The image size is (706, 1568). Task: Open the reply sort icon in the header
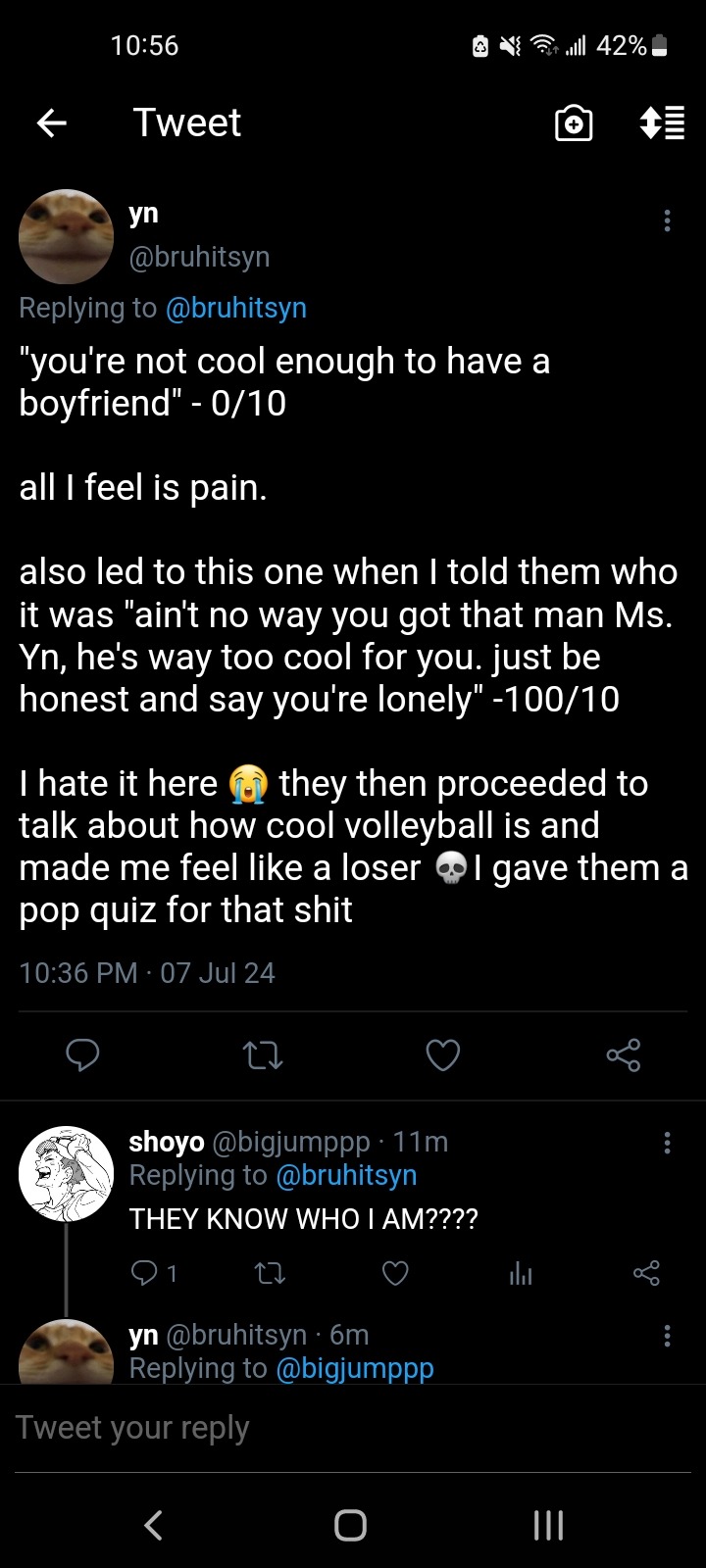pyautogui.click(x=662, y=123)
